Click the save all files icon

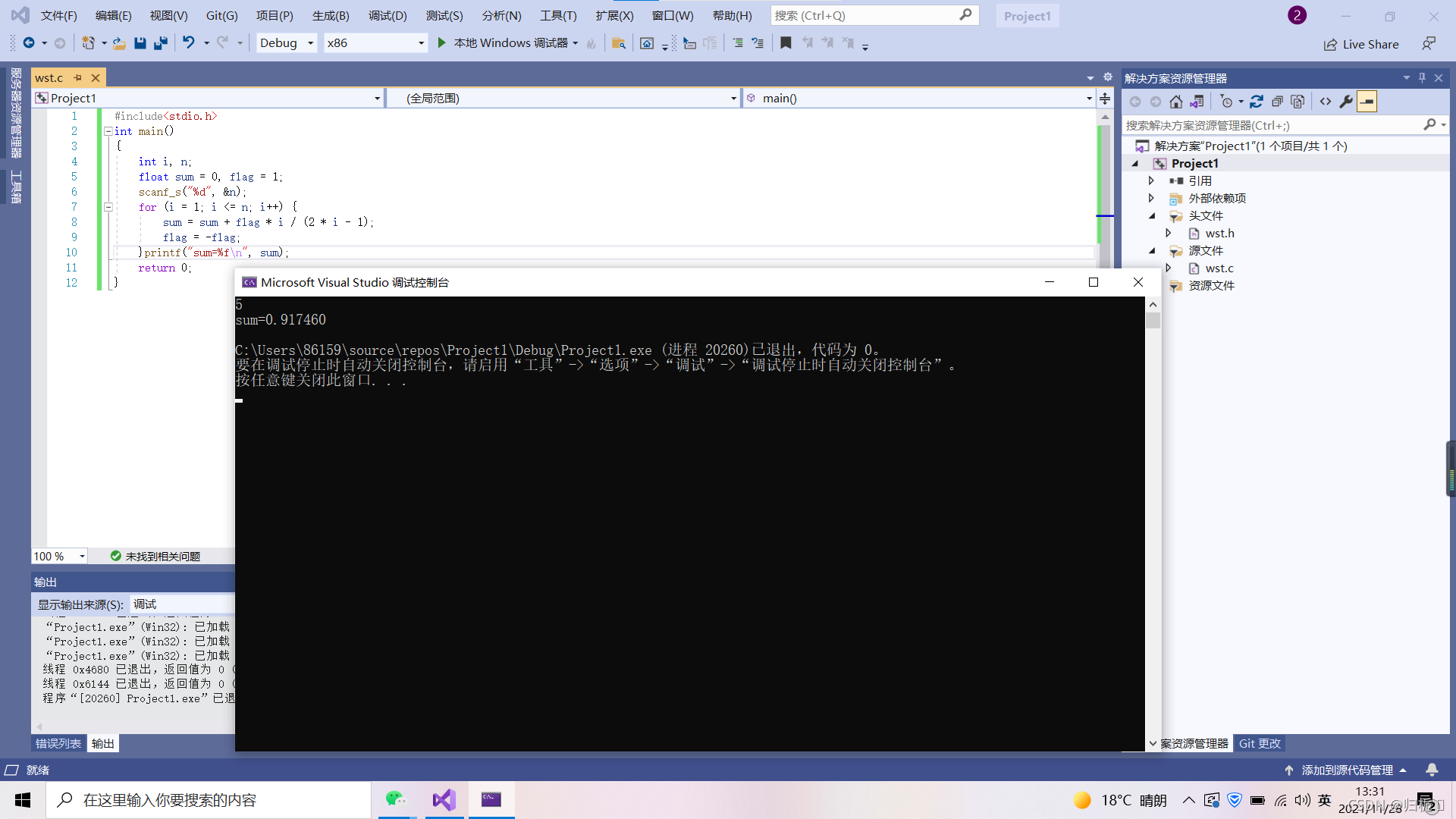coord(160,43)
